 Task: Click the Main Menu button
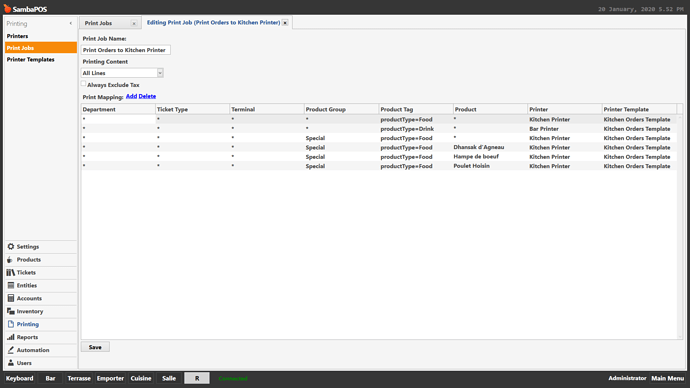click(668, 378)
